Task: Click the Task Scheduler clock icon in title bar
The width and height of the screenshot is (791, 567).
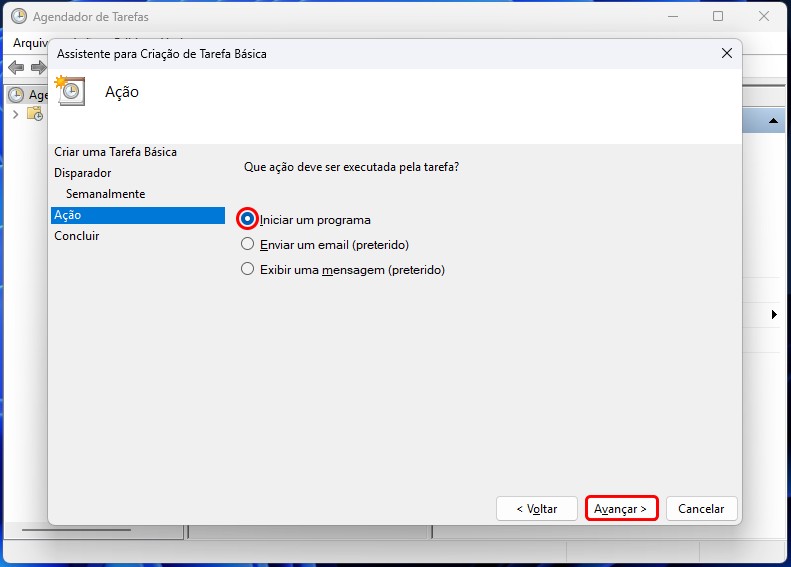Action: [x=18, y=17]
